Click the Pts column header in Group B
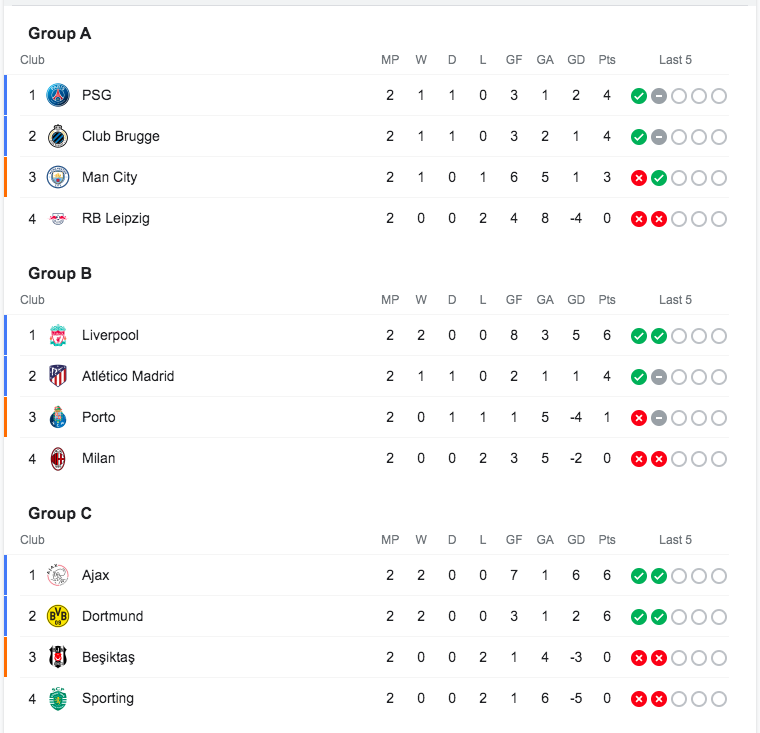This screenshot has height=733, width=760. 607,300
